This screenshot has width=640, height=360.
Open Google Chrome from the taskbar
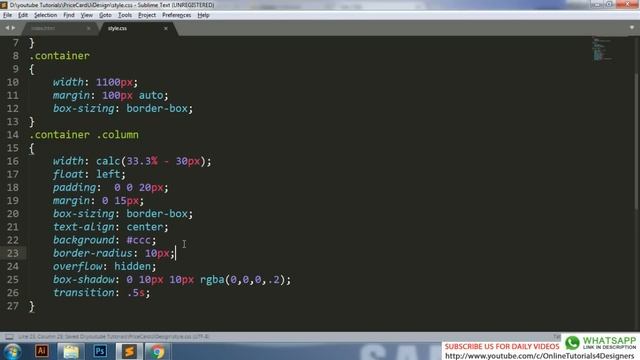click(x=158, y=351)
